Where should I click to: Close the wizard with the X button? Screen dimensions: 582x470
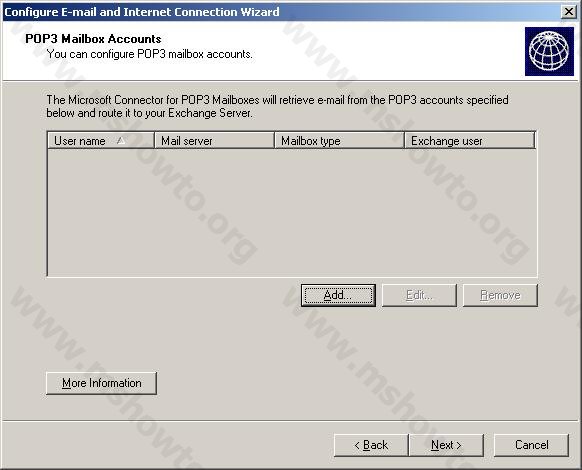568,12
